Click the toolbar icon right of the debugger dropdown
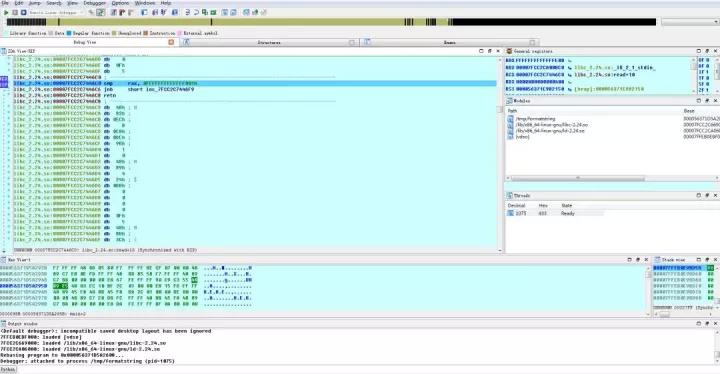The image size is (720, 374). (x=90, y=12)
